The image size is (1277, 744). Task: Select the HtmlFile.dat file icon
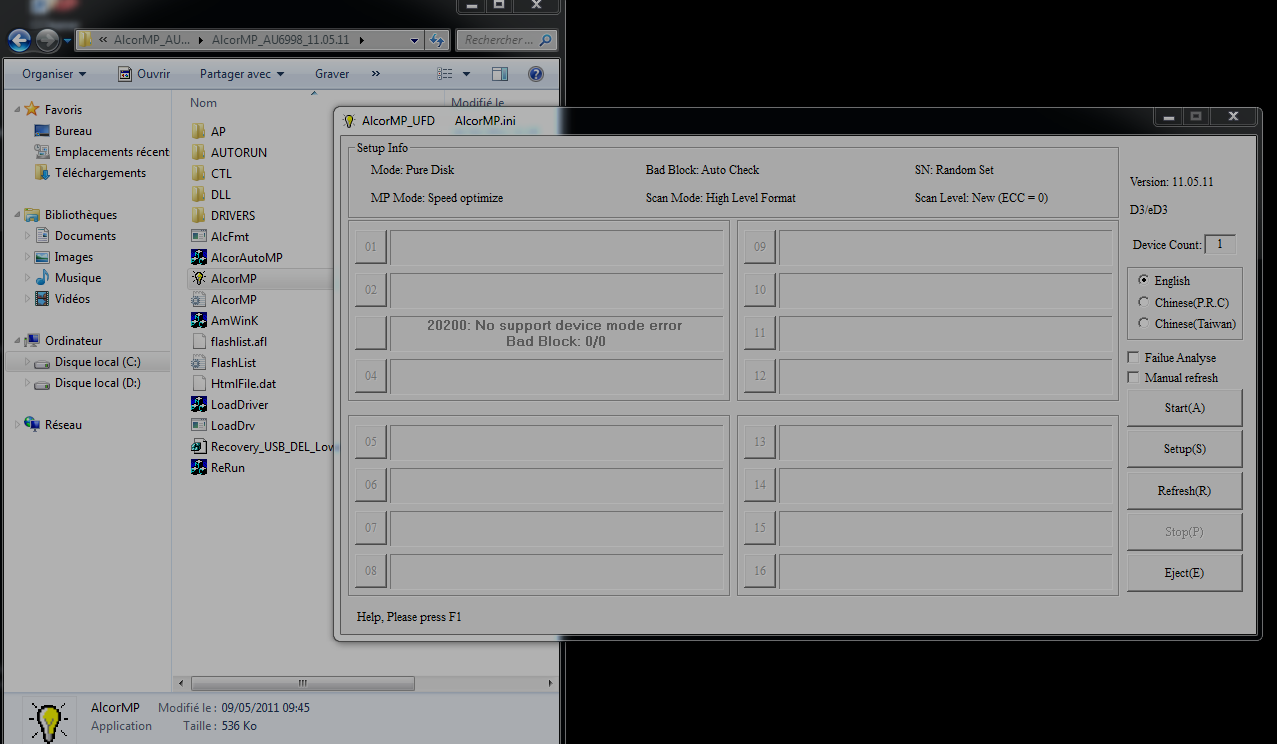click(198, 383)
